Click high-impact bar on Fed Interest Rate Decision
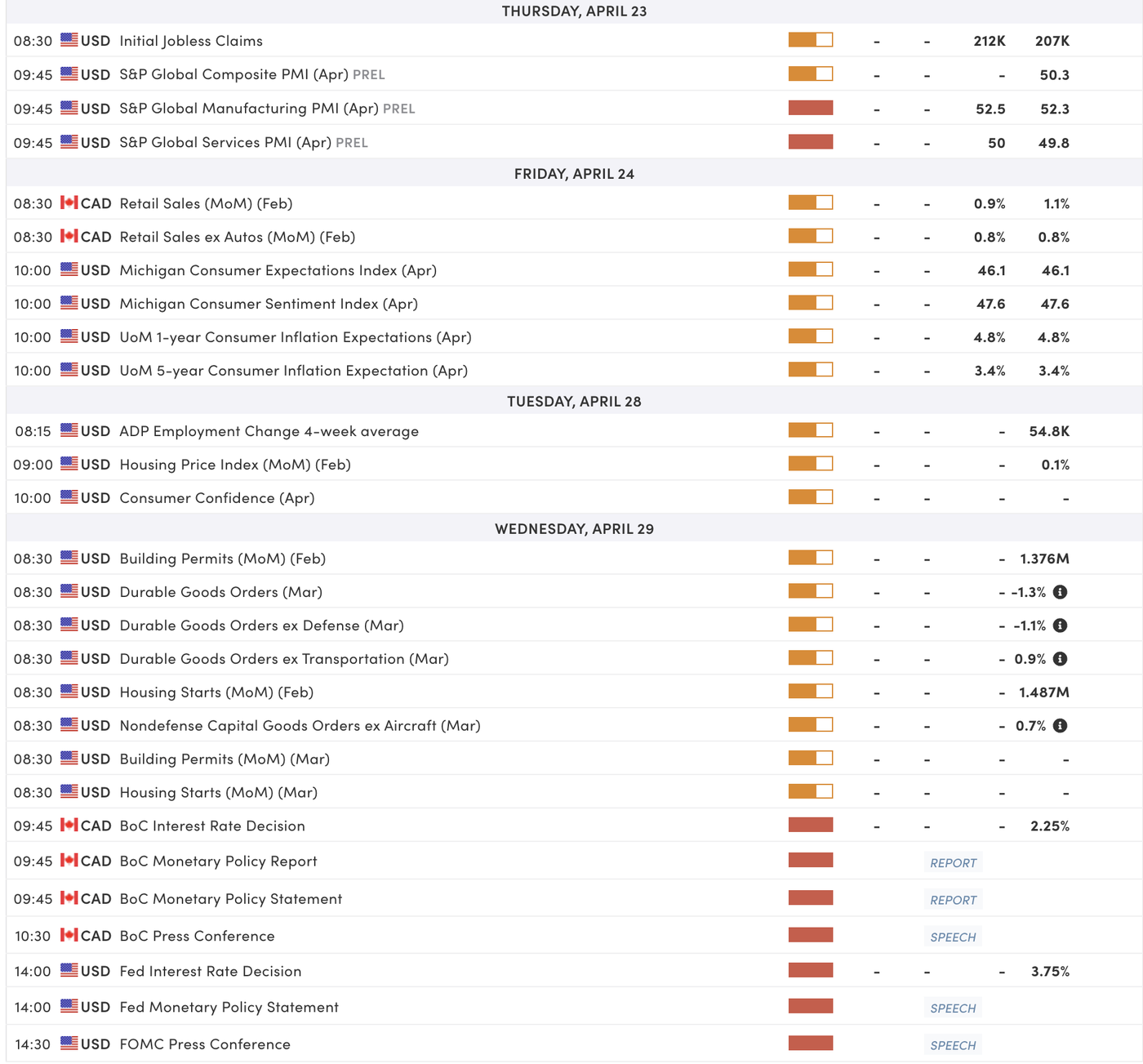1143x1064 pixels. 811,970
